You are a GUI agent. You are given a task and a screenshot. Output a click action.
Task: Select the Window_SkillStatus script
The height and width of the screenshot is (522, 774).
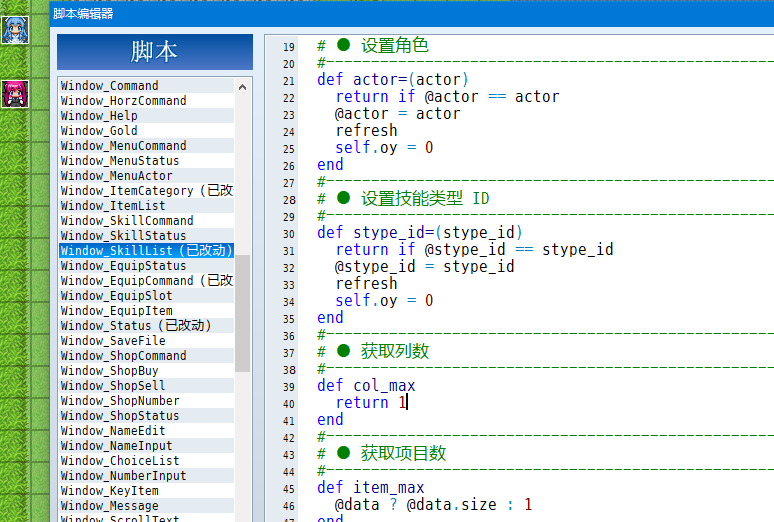(147, 236)
